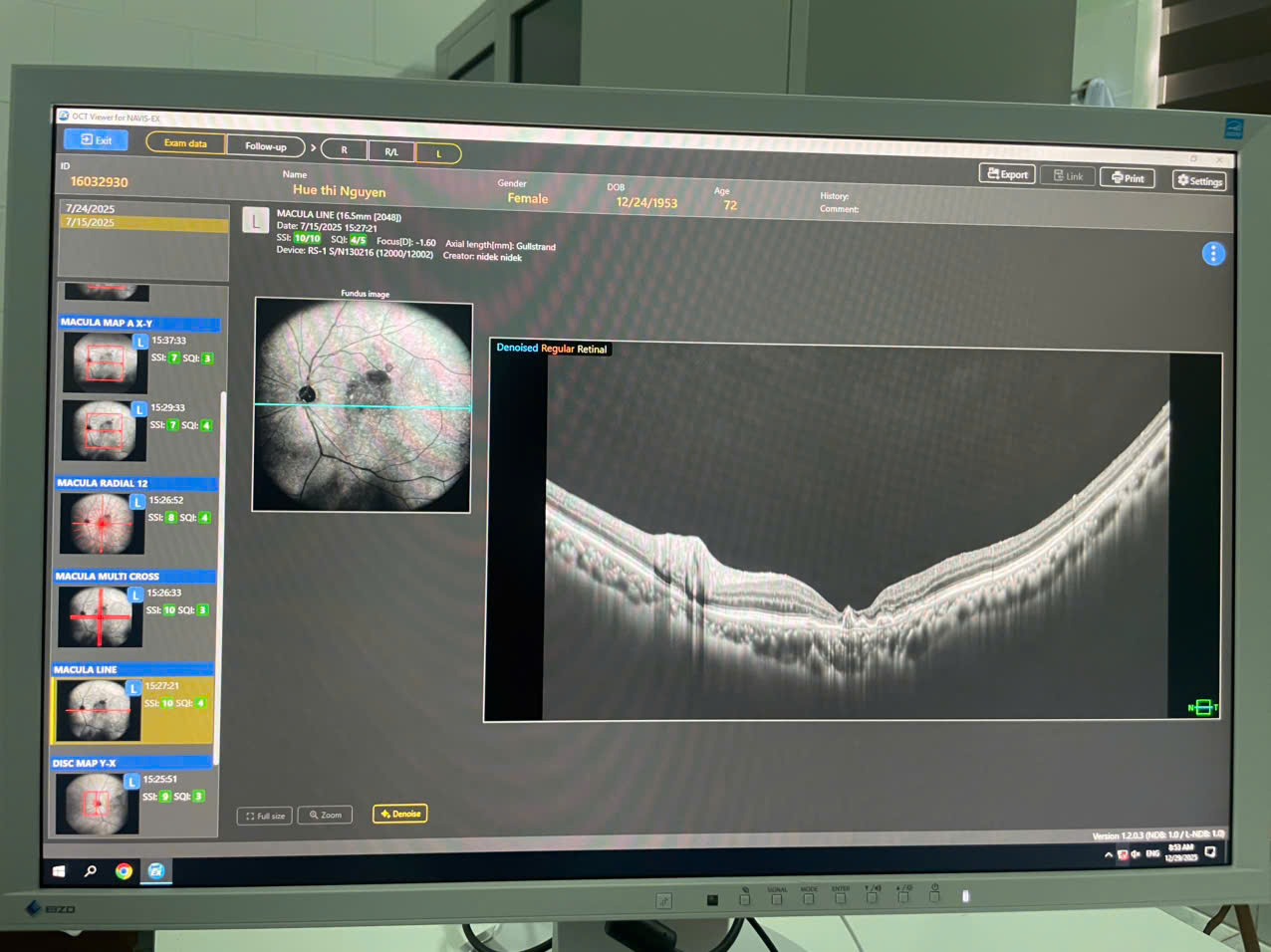The width and height of the screenshot is (1271, 952).
Task: Select exam date 7/24/2025
Action: coord(91,209)
